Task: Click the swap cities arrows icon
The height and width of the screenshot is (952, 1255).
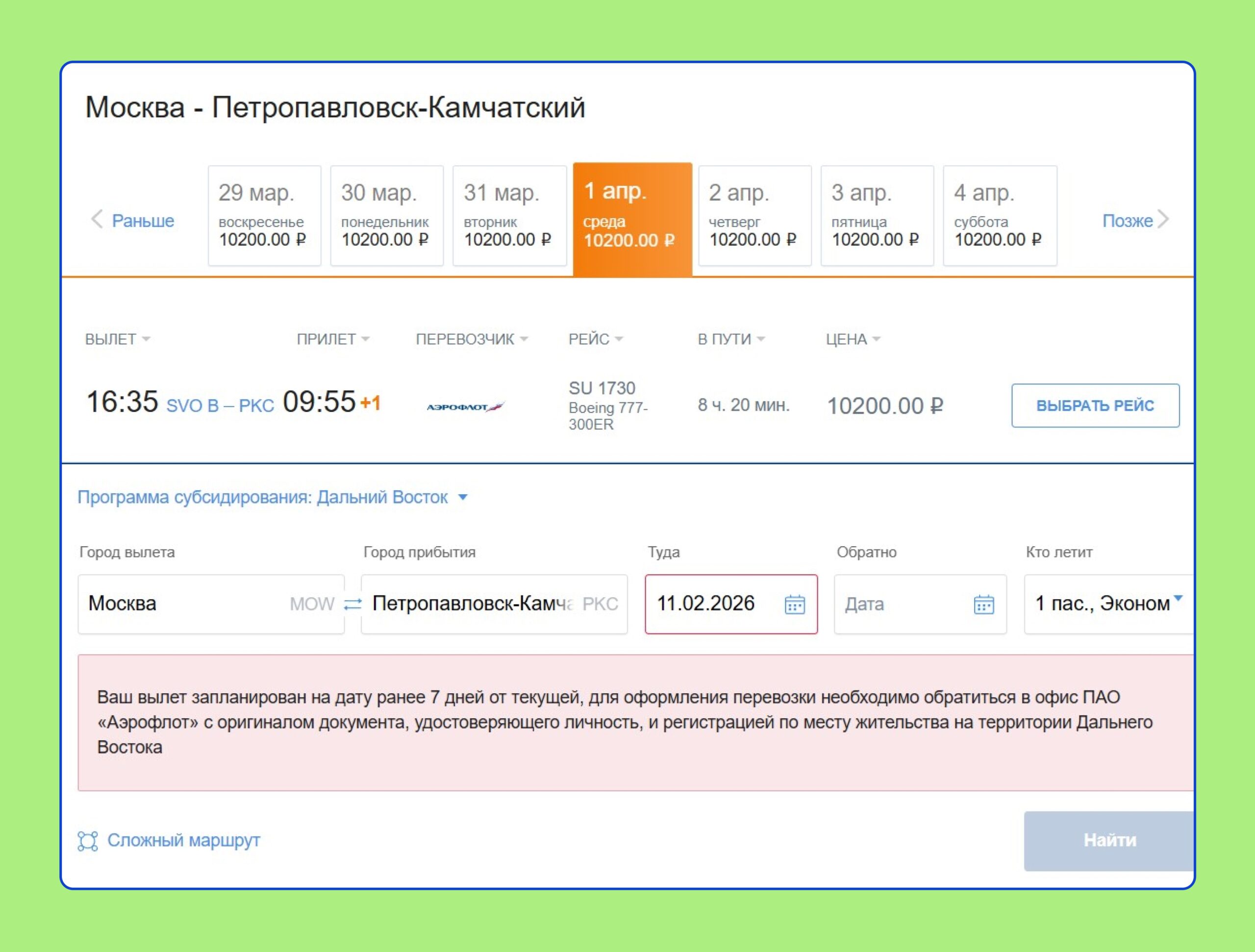Action: click(x=352, y=603)
